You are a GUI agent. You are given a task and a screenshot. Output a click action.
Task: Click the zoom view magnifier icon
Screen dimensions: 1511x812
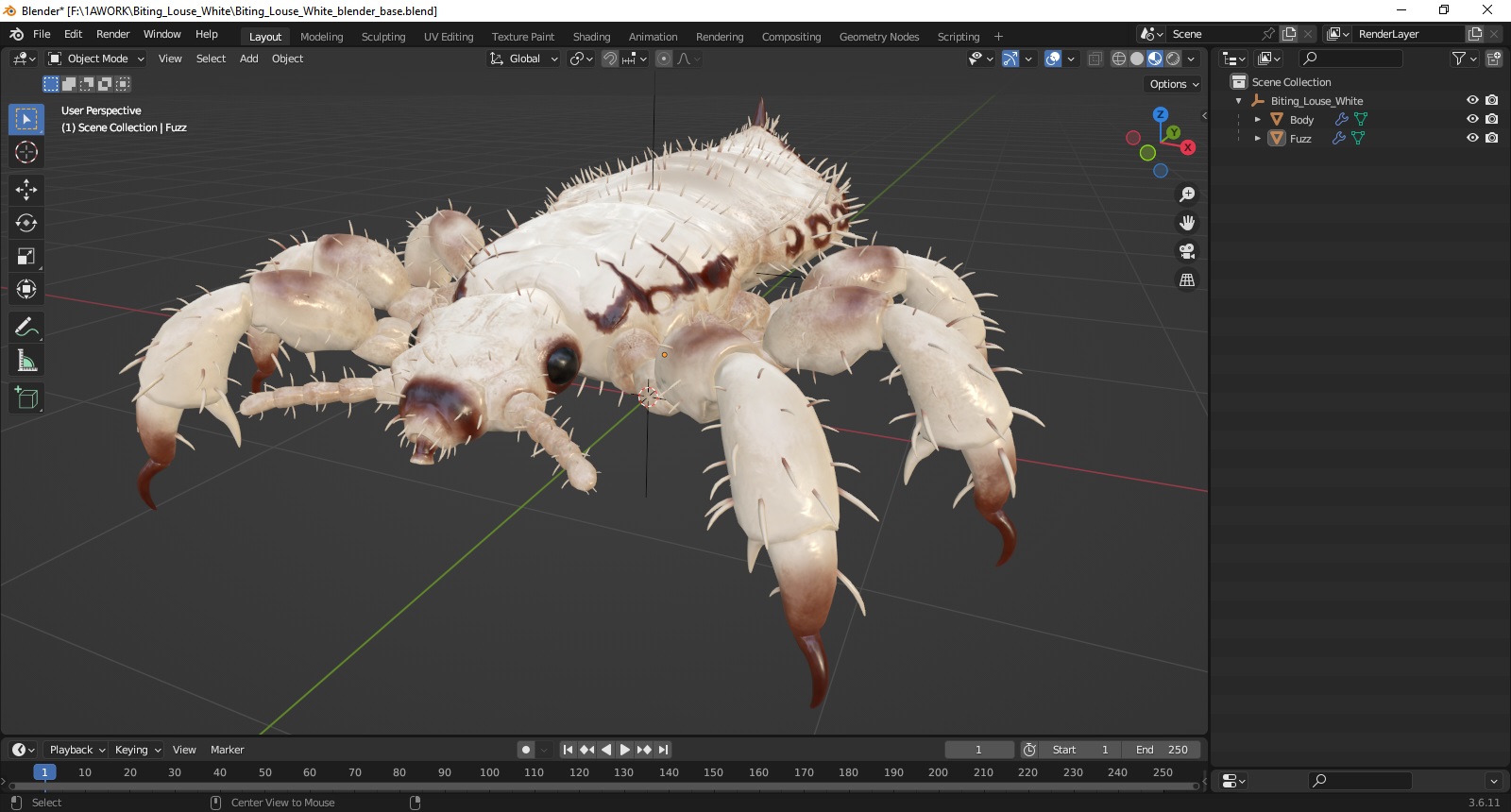(x=1187, y=195)
